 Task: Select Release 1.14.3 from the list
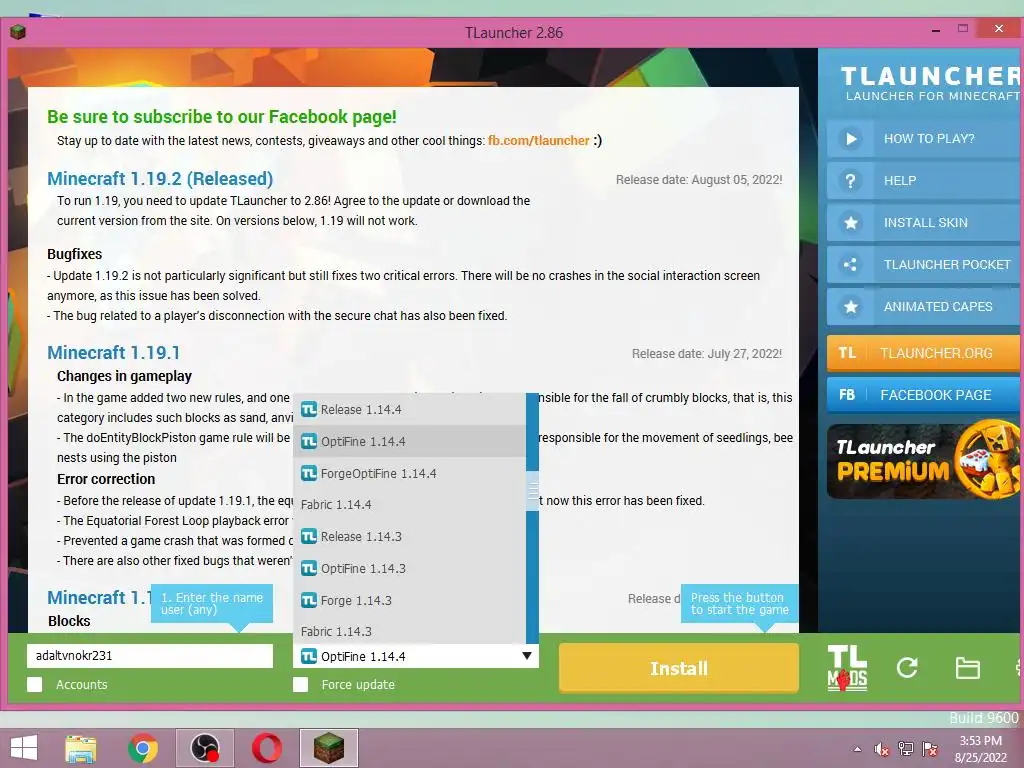[x=409, y=536]
